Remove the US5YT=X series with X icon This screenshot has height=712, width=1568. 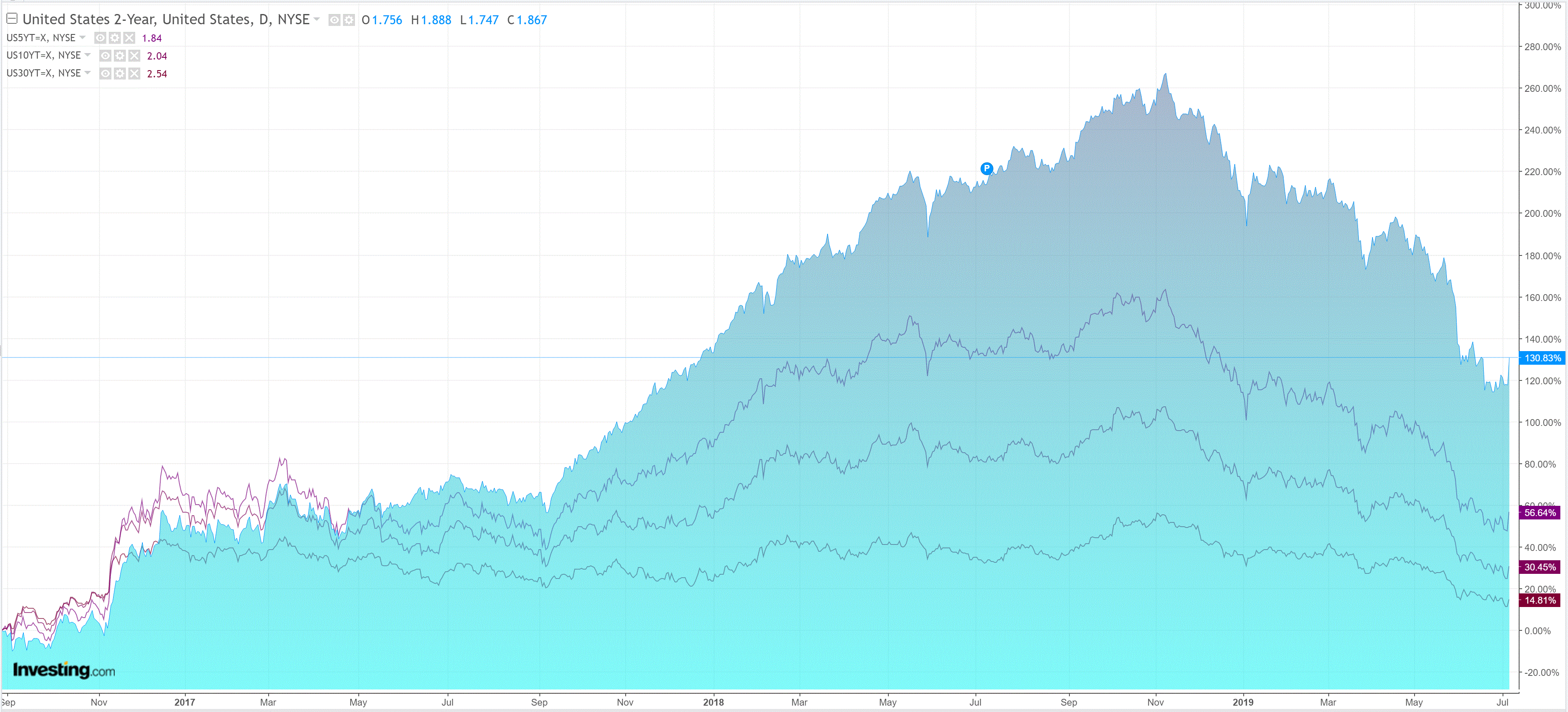pos(129,38)
